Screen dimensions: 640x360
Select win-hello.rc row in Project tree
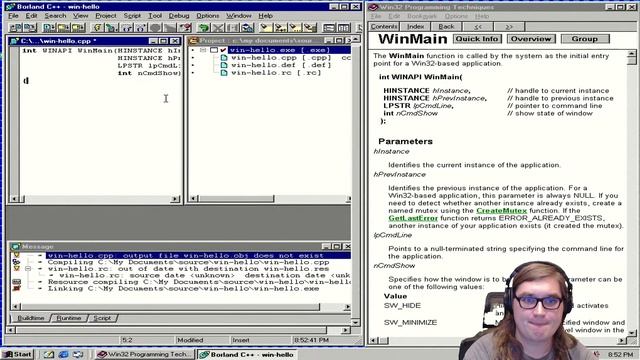point(276,73)
